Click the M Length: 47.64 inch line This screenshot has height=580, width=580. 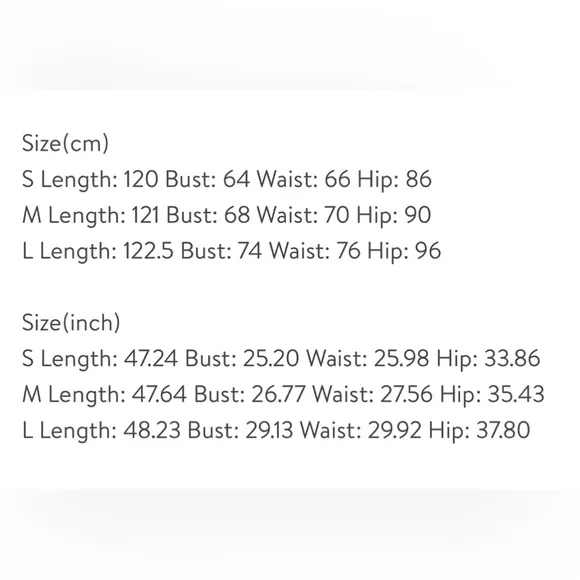tap(283, 394)
